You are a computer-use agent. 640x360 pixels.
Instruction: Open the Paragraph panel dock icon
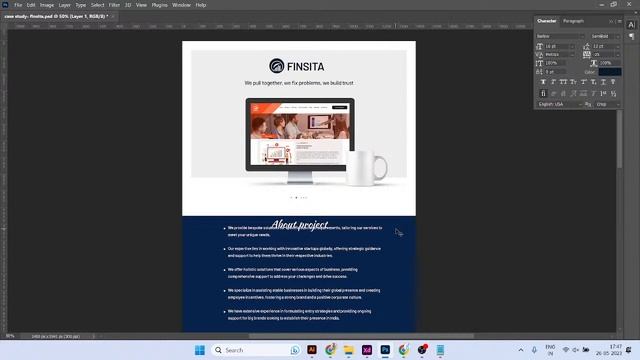(x=631, y=36)
